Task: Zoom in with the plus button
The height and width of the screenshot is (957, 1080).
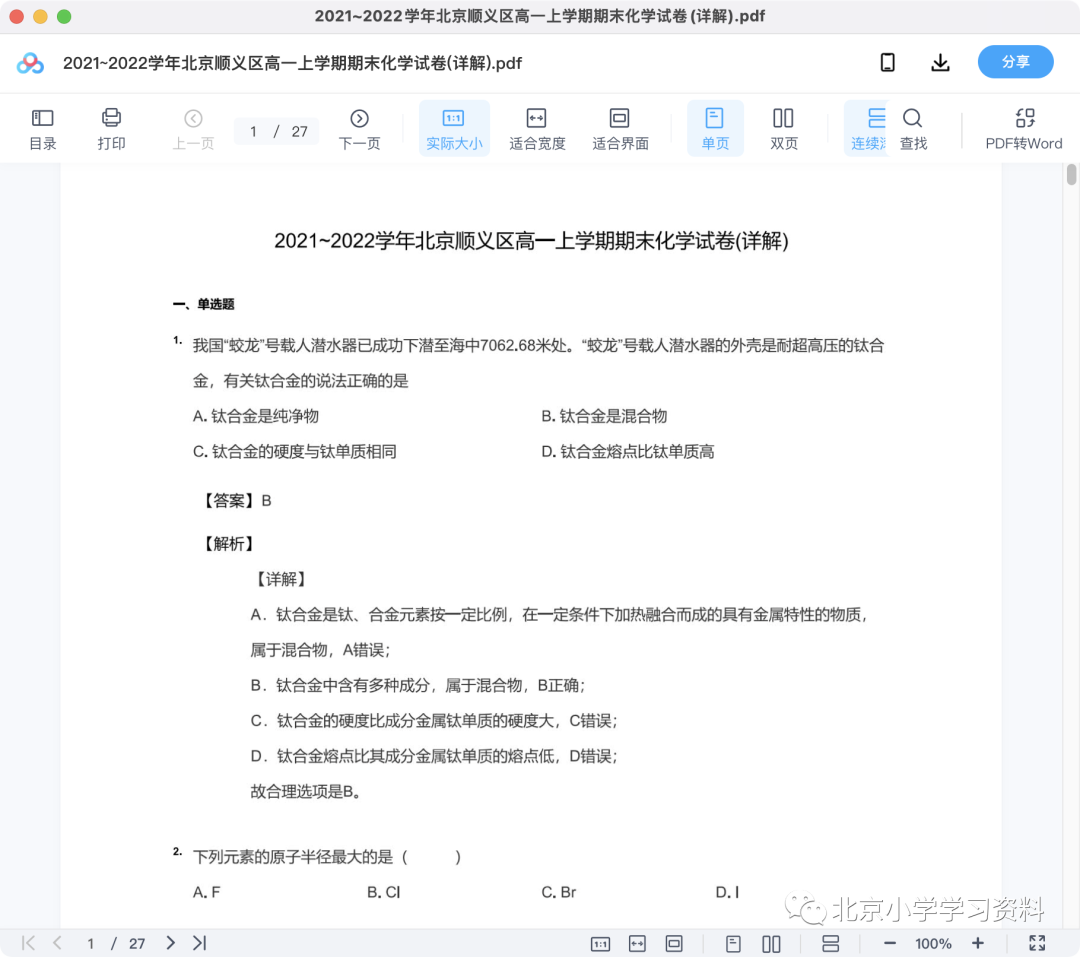Action: click(977, 943)
